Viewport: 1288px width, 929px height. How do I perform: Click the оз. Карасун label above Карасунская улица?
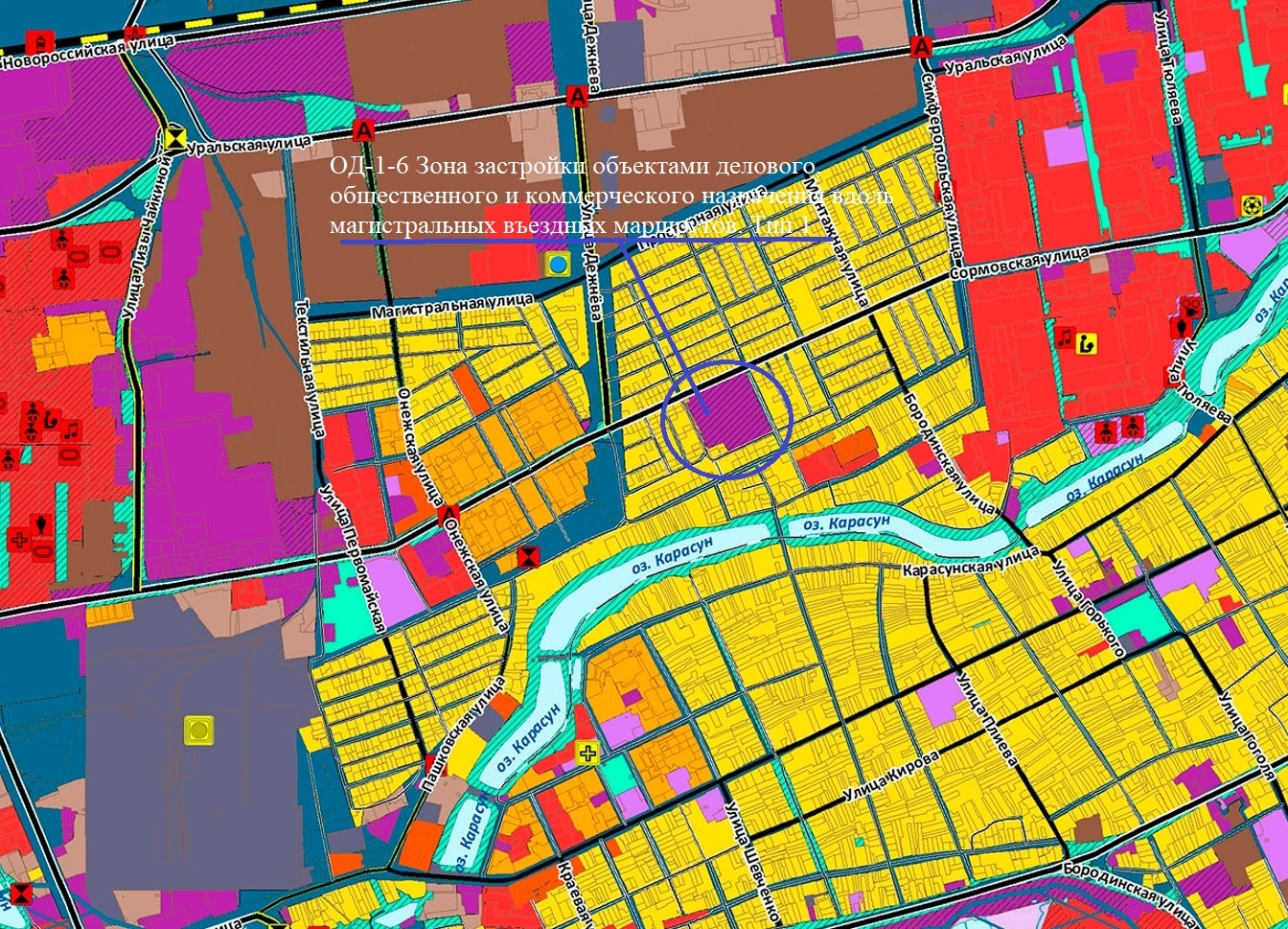pyautogui.click(x=846, y=525)
